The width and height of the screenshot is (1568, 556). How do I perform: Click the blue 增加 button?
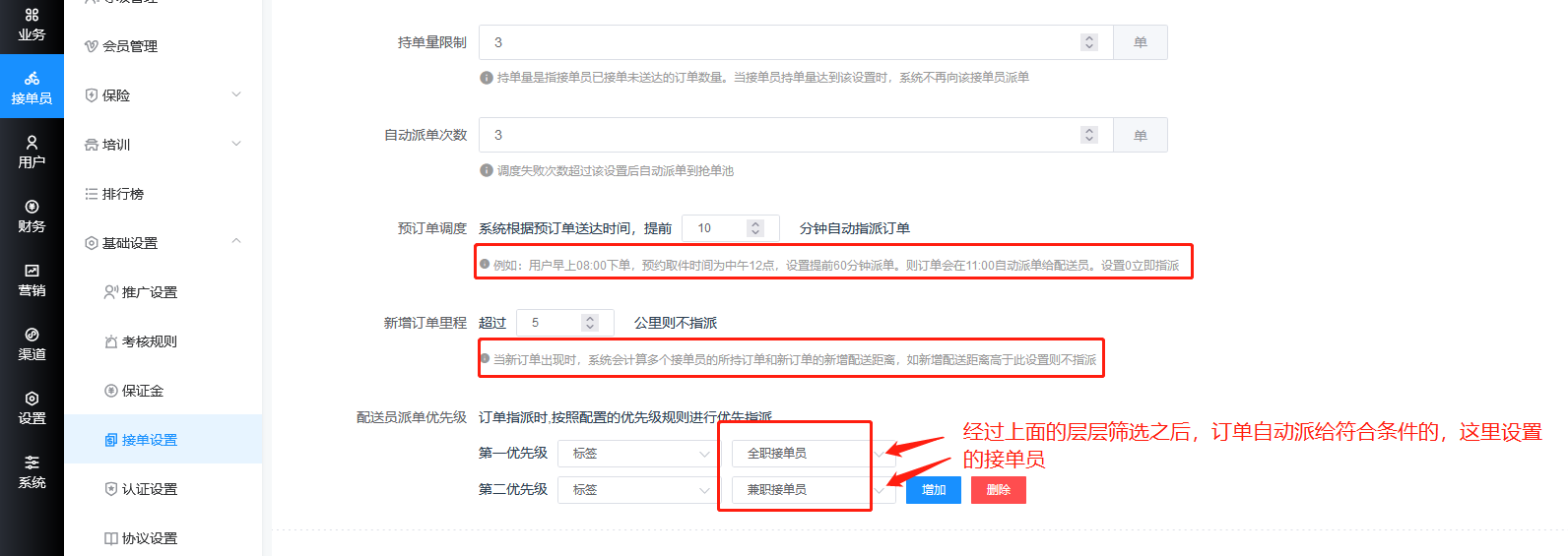click(933, 490)
